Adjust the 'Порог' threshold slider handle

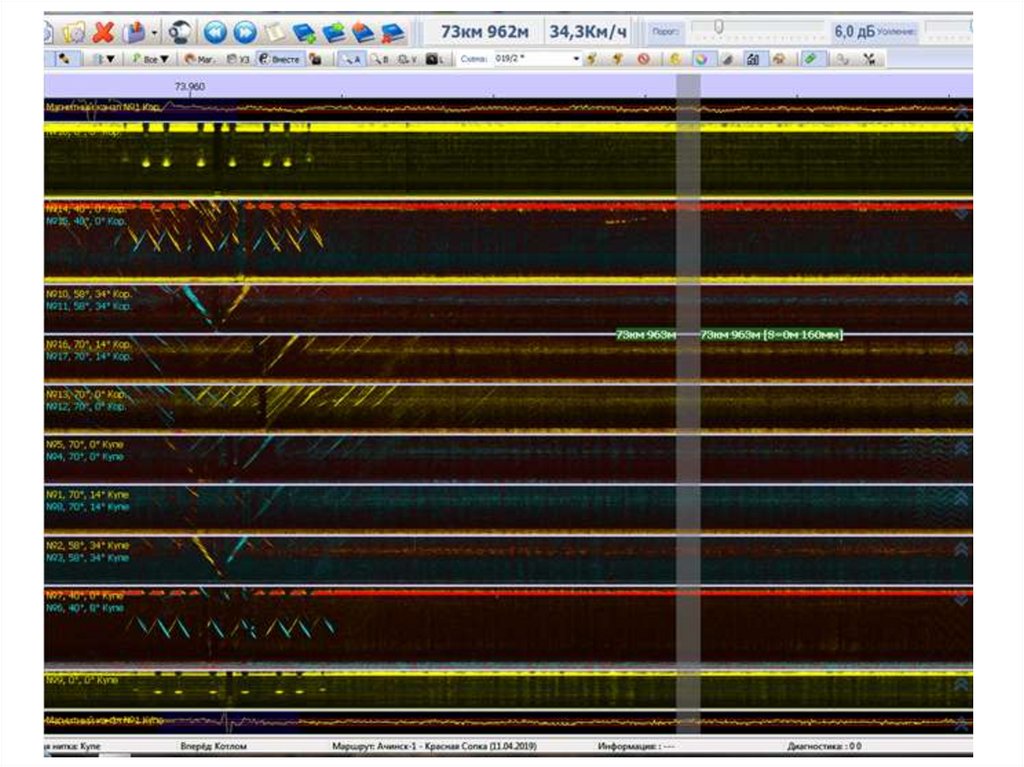[x=718, y=26]
